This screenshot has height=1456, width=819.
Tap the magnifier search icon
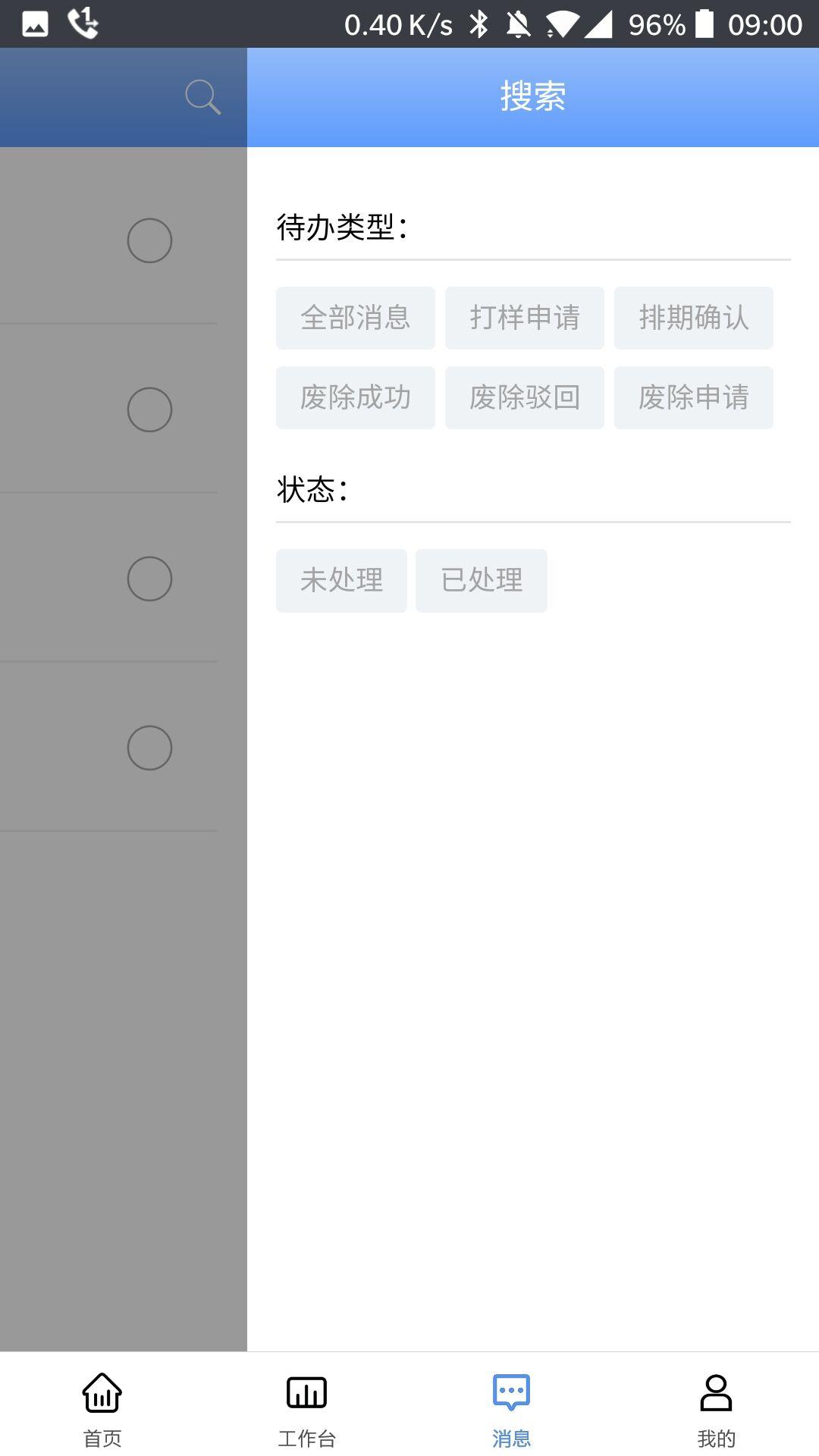[202, 97]
